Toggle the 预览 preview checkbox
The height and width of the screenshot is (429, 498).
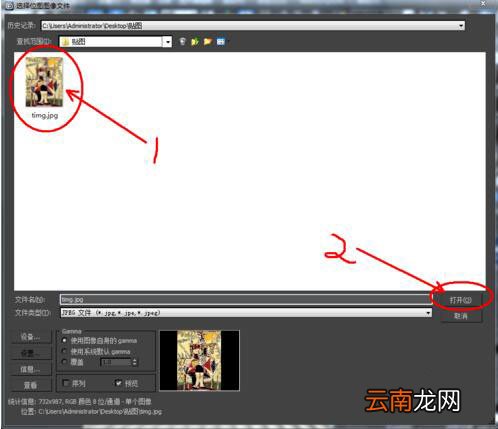click(x=118, y=383)
